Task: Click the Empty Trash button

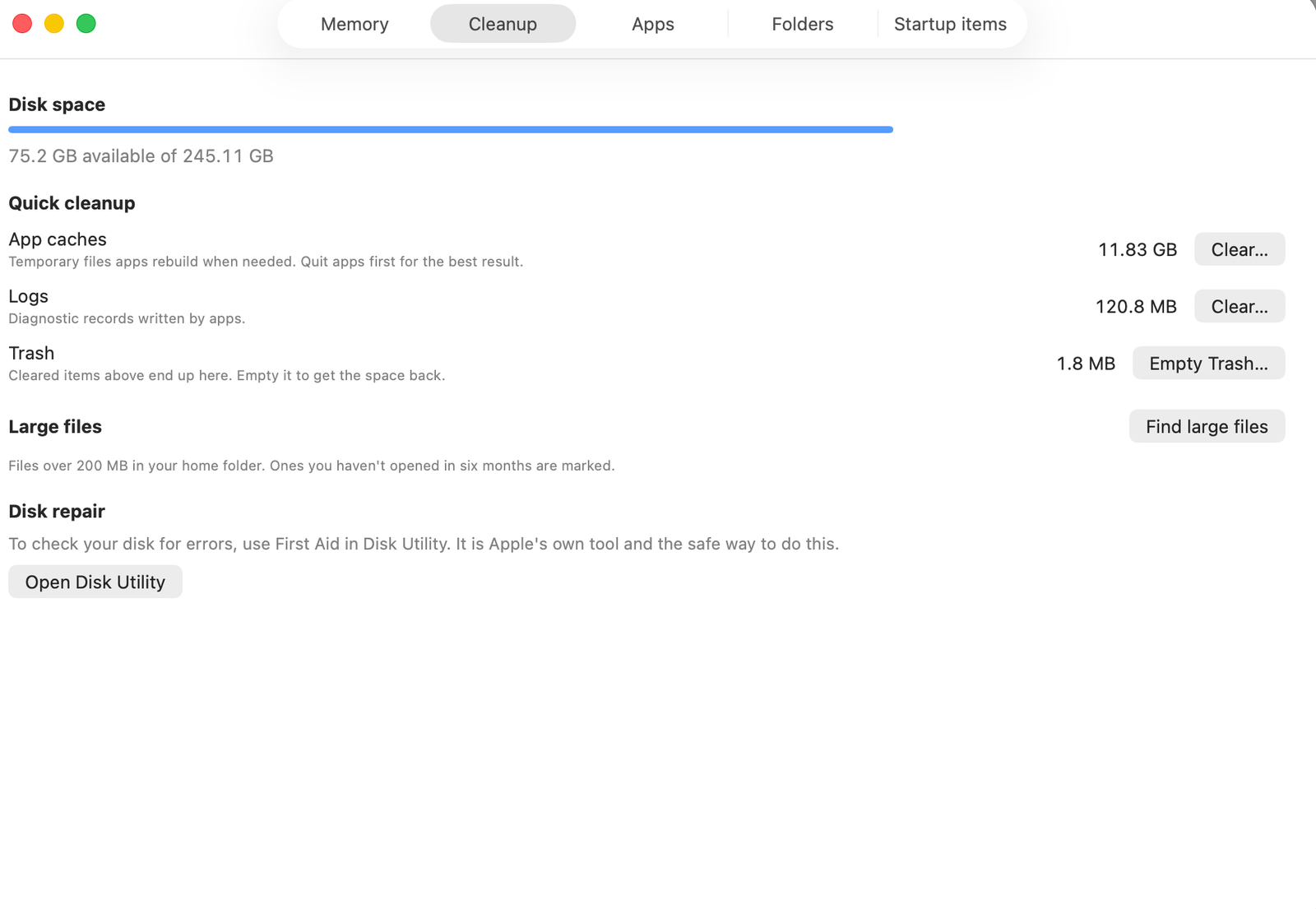Action: pos(1208,363)
